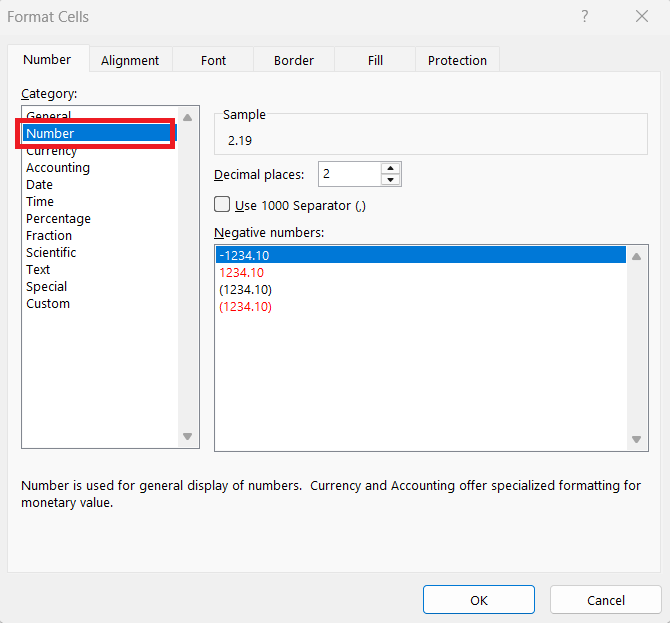This screenshot has height=623, width=670.
Task: Select the Text category
Action: [100, 270]
